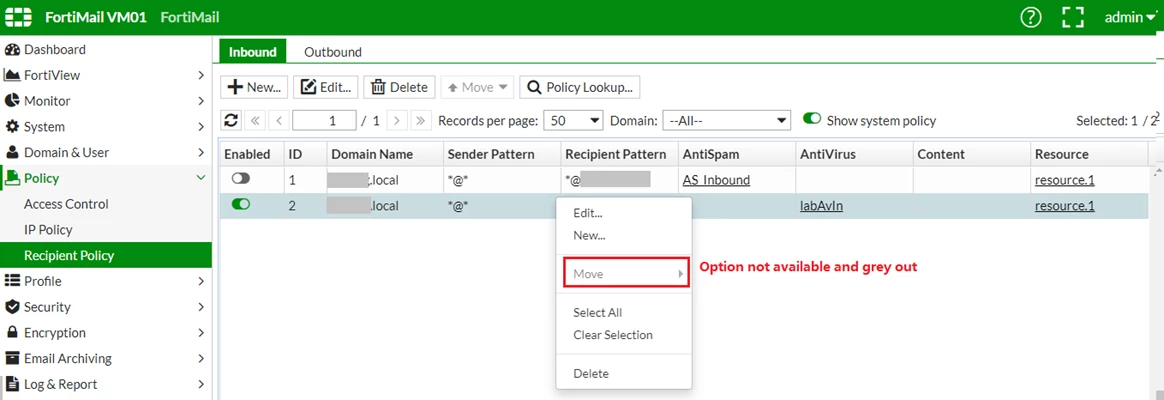This screenshot has height=400, width=1164.
Task: Expand Log & Report chevron
Action: [201, 384]
